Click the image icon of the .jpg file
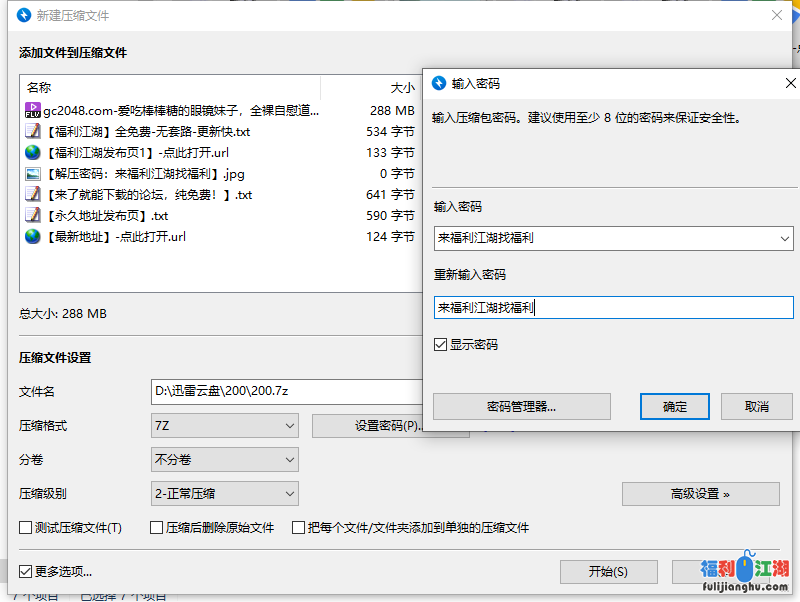Screen dimensions: 800x602 point(32,173)
